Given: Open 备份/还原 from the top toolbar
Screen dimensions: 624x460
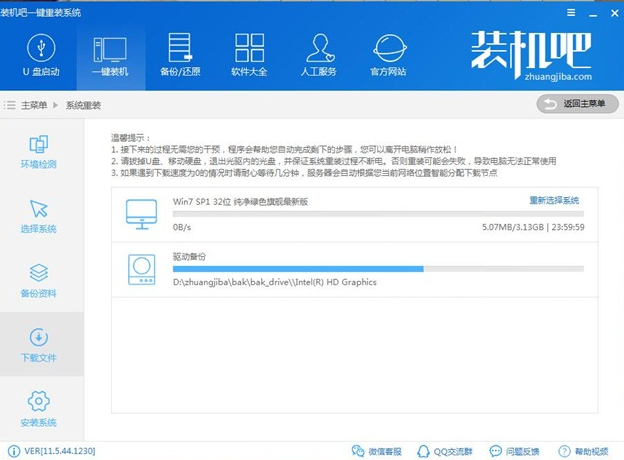Looking at the screenshot, I should pyautogui.click(x=179, y=55).
